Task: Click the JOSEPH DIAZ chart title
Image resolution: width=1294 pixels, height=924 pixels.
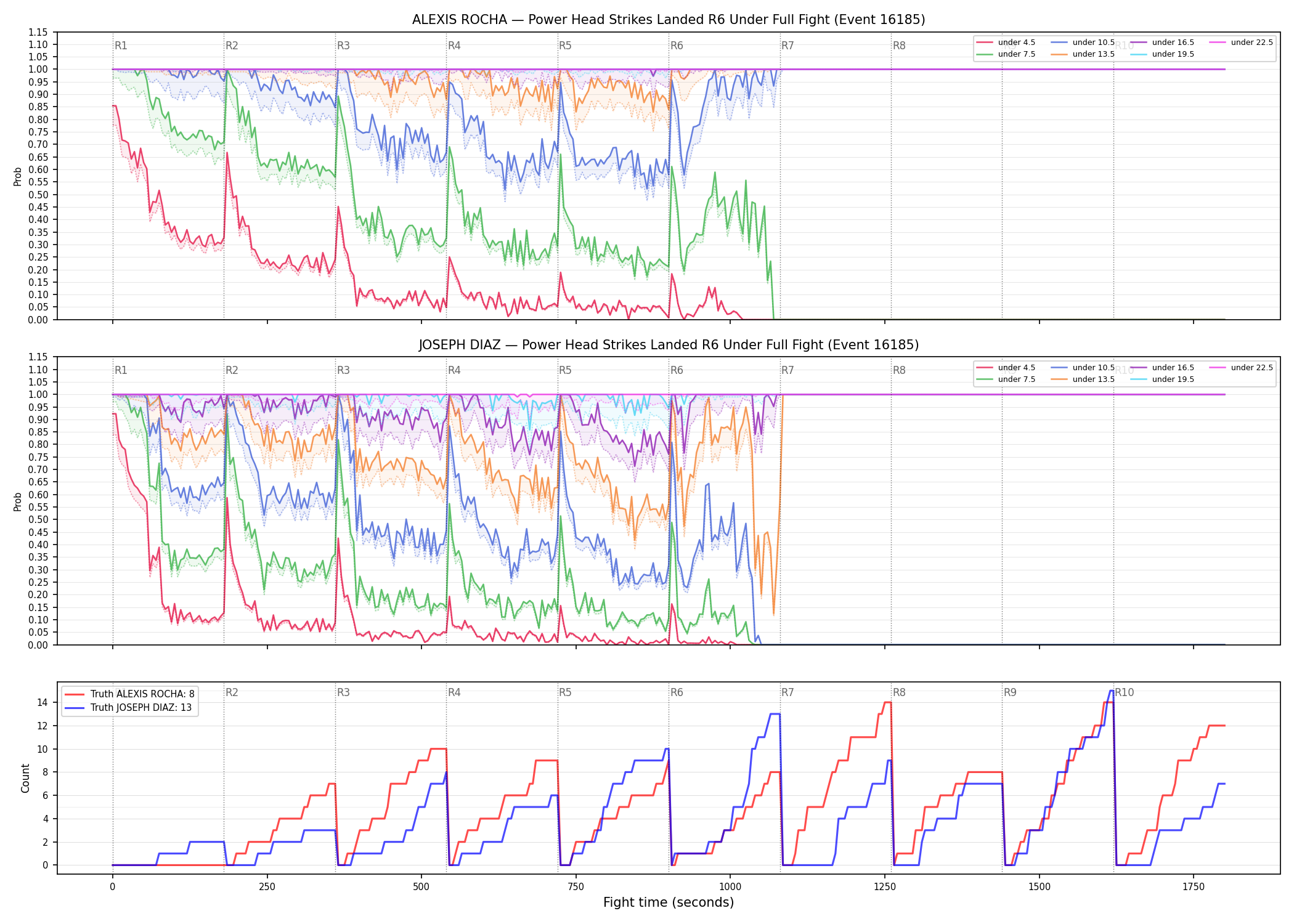Action: (669, 345)
